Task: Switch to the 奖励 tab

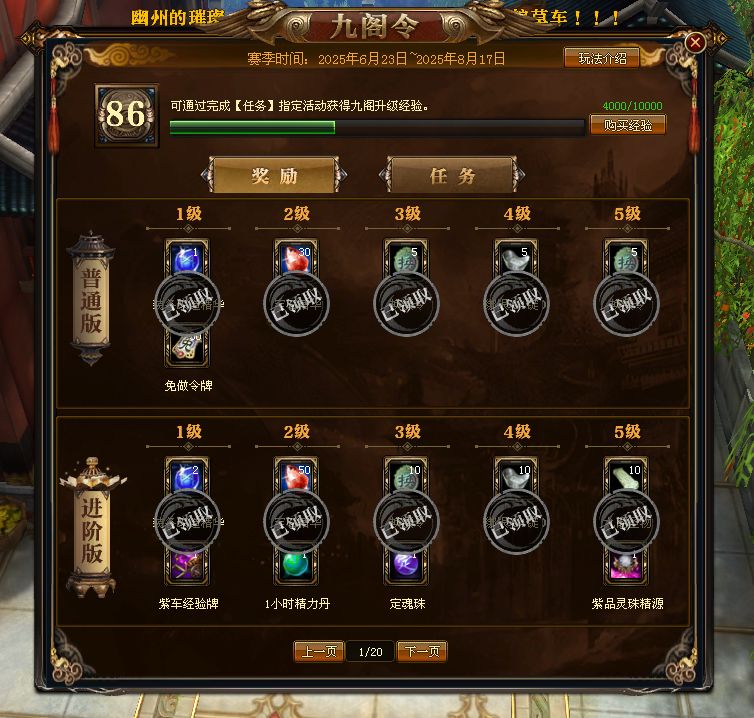Action: point(274,175)
